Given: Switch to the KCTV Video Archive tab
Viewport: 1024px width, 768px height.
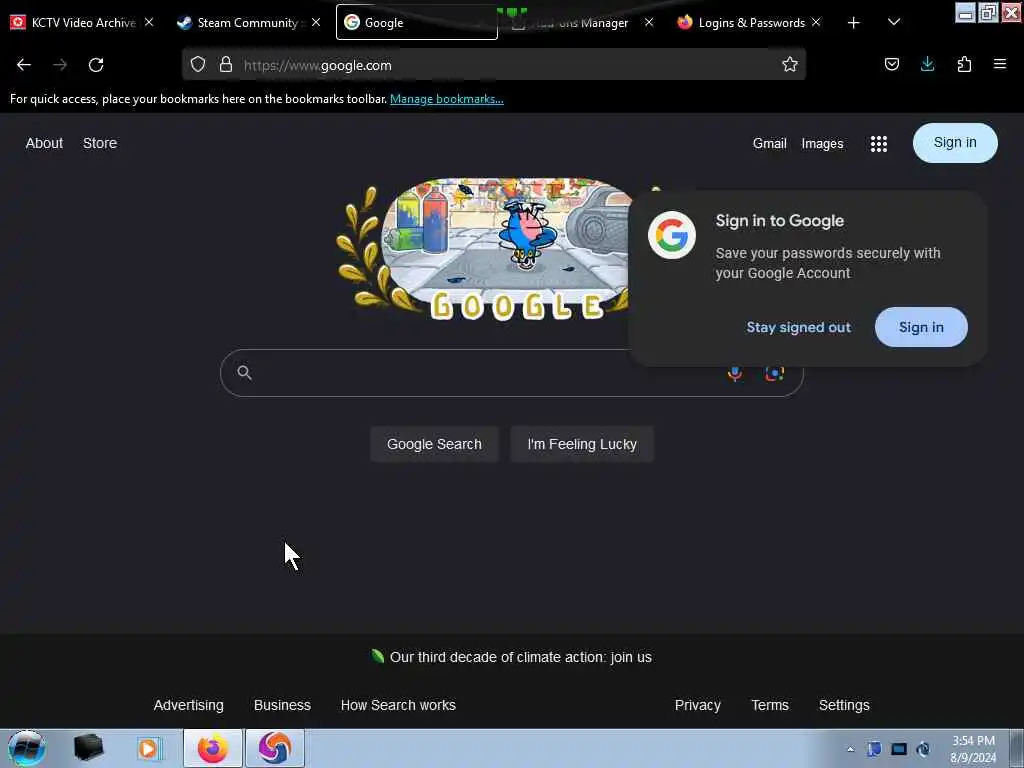Looking at the screenshot, I should click(82, 23).
